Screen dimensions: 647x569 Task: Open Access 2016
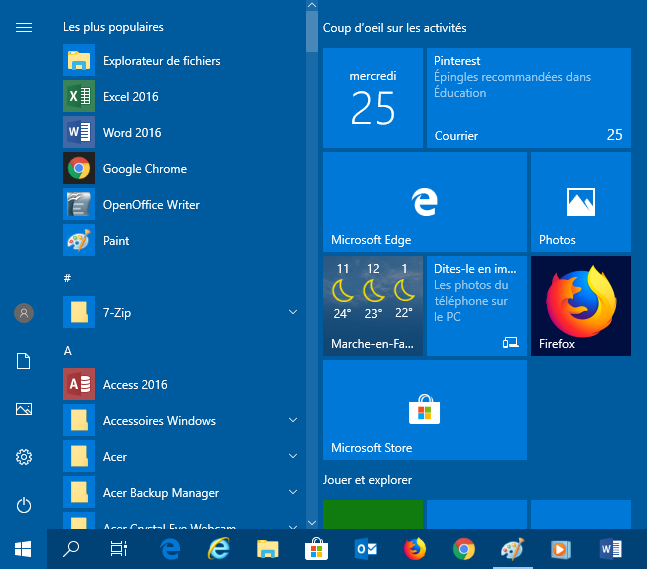[x=182, y=385]
